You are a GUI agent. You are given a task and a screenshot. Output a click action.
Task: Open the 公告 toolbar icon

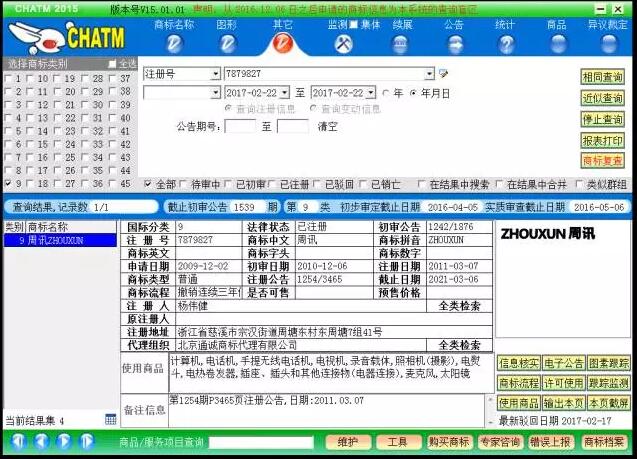coord(453,43)
